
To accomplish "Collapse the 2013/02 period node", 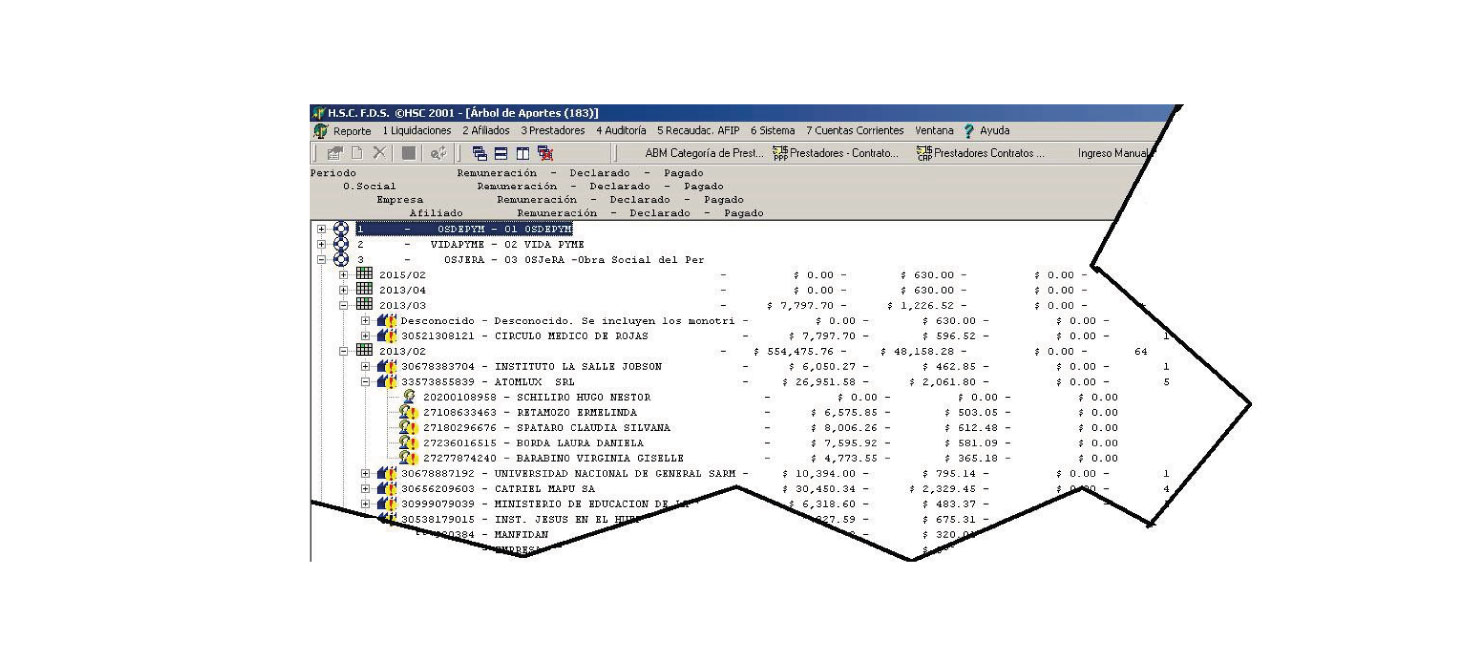I will [x=344, y=351].
